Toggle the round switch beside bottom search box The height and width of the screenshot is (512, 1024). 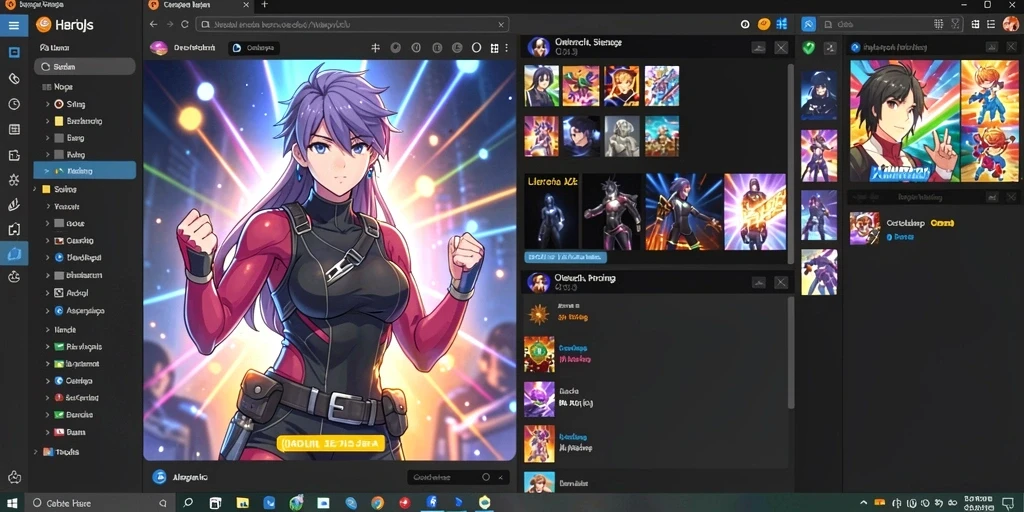click(x=485, y=477)
